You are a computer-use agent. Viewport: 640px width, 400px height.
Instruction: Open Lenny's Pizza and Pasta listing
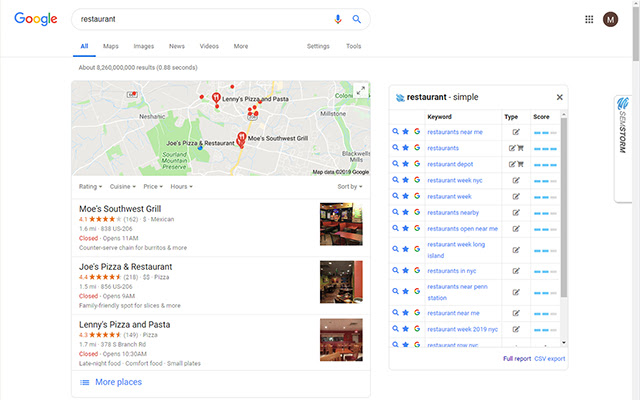pos(124,324)
